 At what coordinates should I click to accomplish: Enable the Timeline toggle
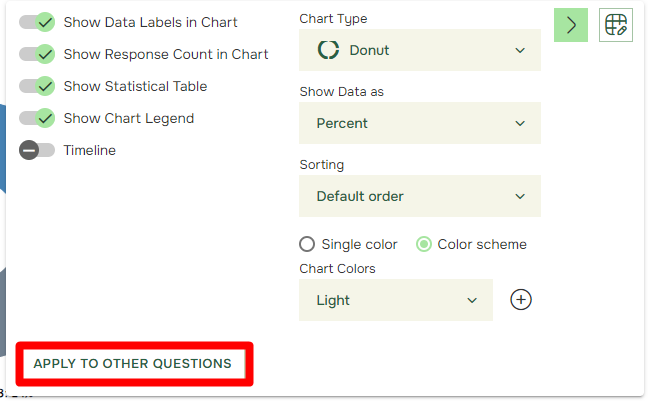click(x=37, y=150)
